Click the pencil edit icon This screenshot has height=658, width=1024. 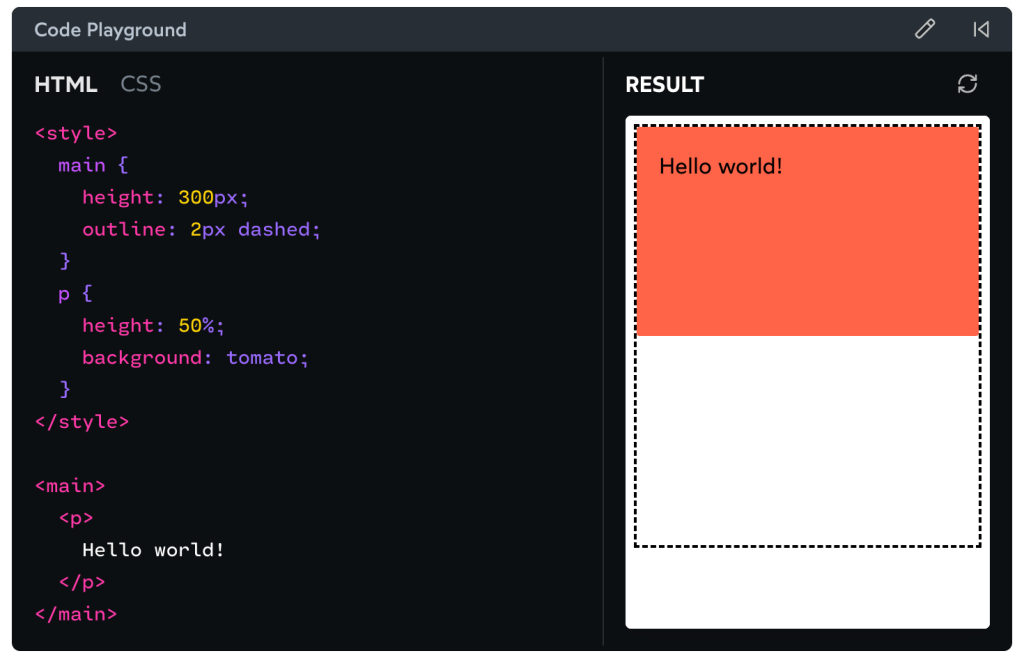(925, 29)
